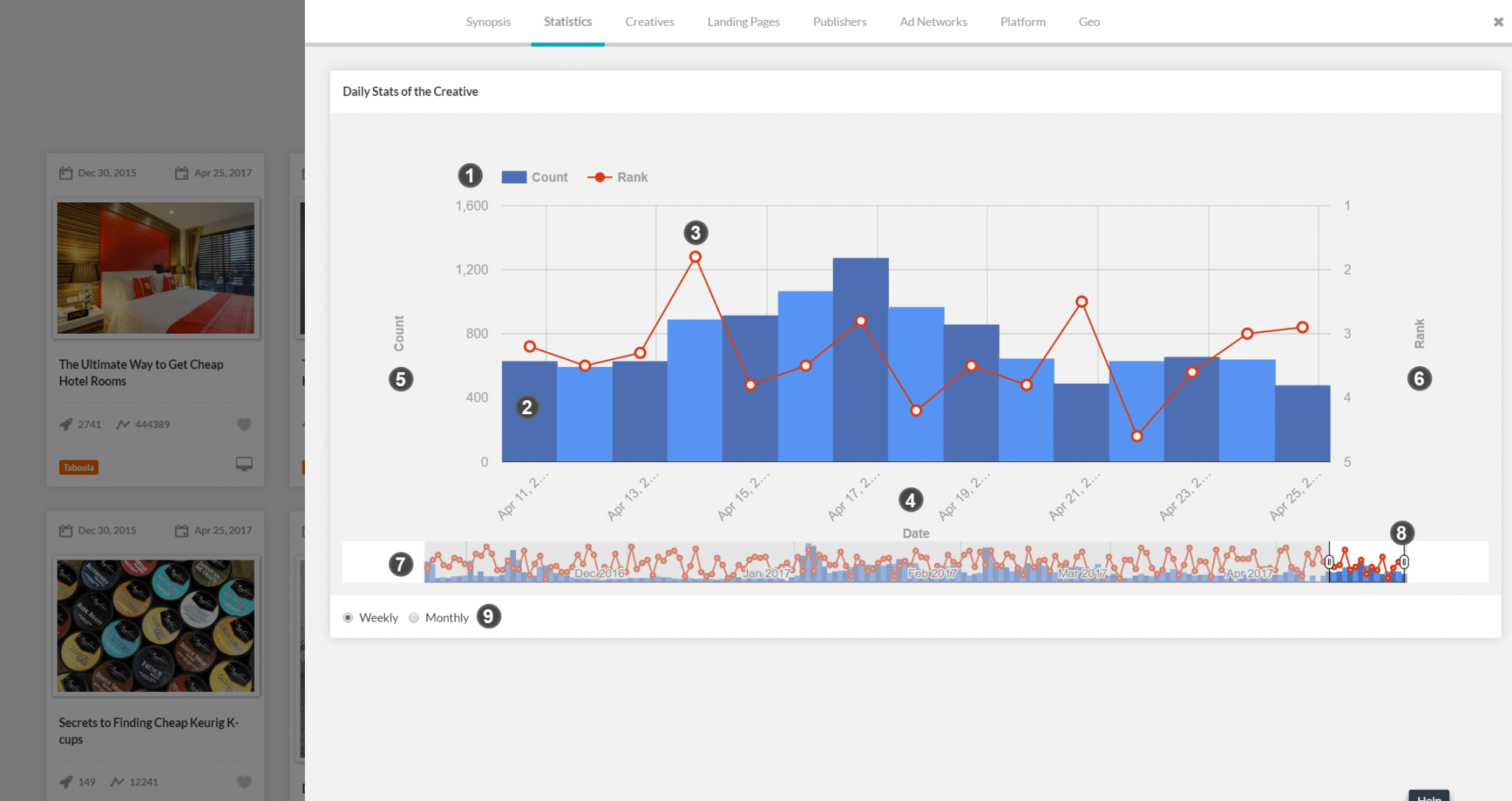Select the Monthly radio button
The height and width of the screenshot is (801, 1512).
pyautogui.click(x=414, y=617)
